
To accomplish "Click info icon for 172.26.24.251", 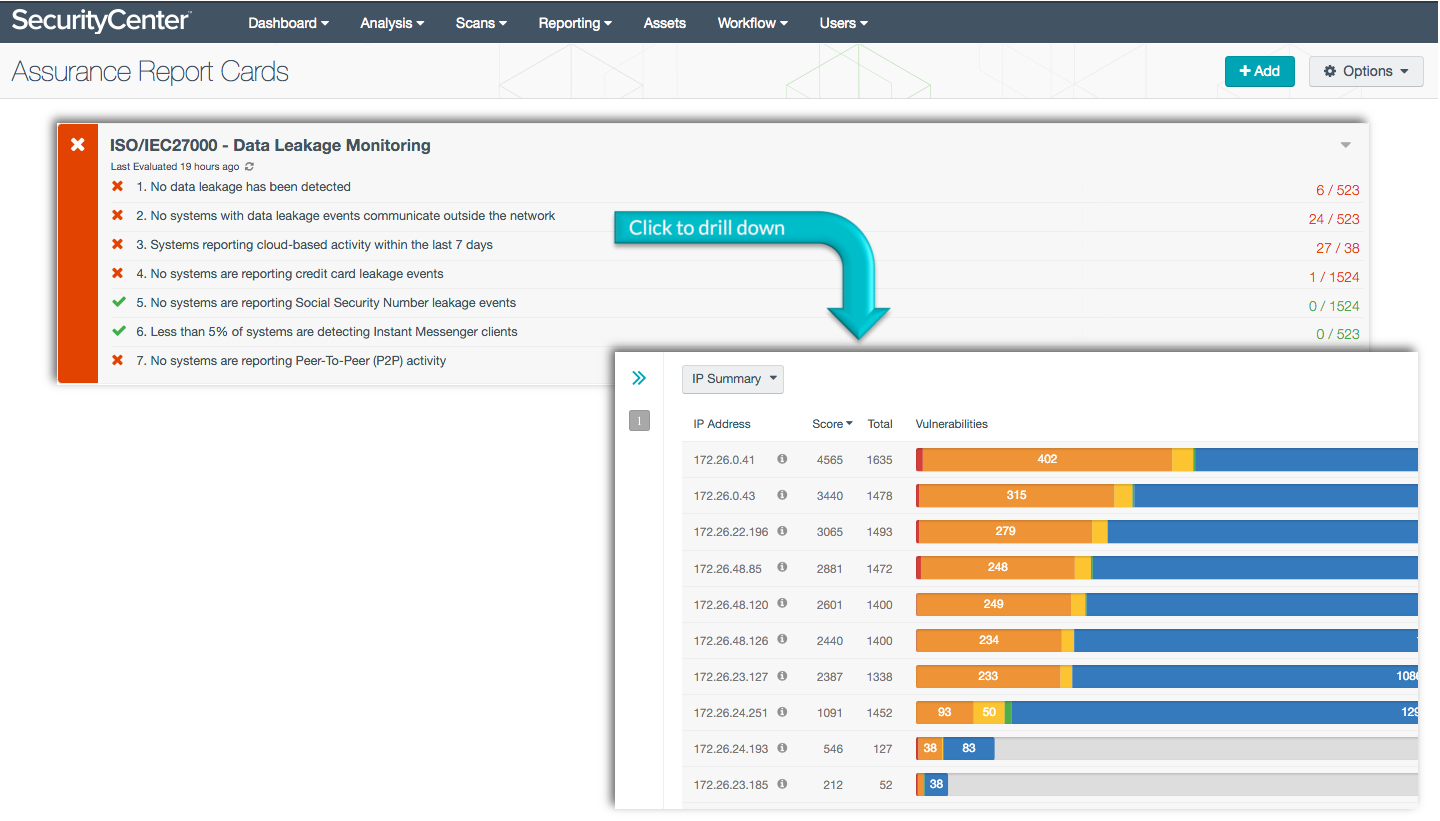I will (782, 712).
